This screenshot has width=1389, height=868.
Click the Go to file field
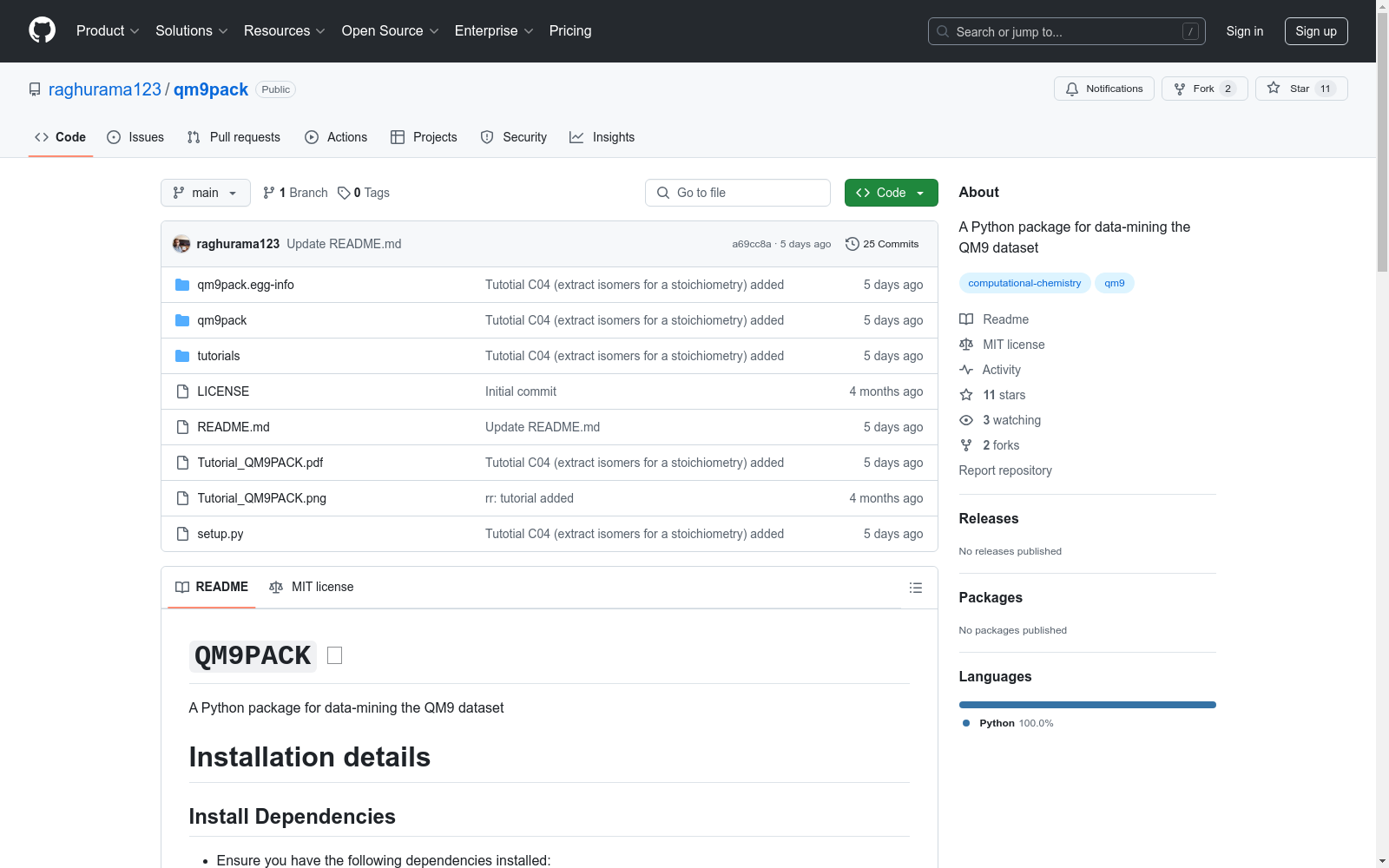pos(738,193)
